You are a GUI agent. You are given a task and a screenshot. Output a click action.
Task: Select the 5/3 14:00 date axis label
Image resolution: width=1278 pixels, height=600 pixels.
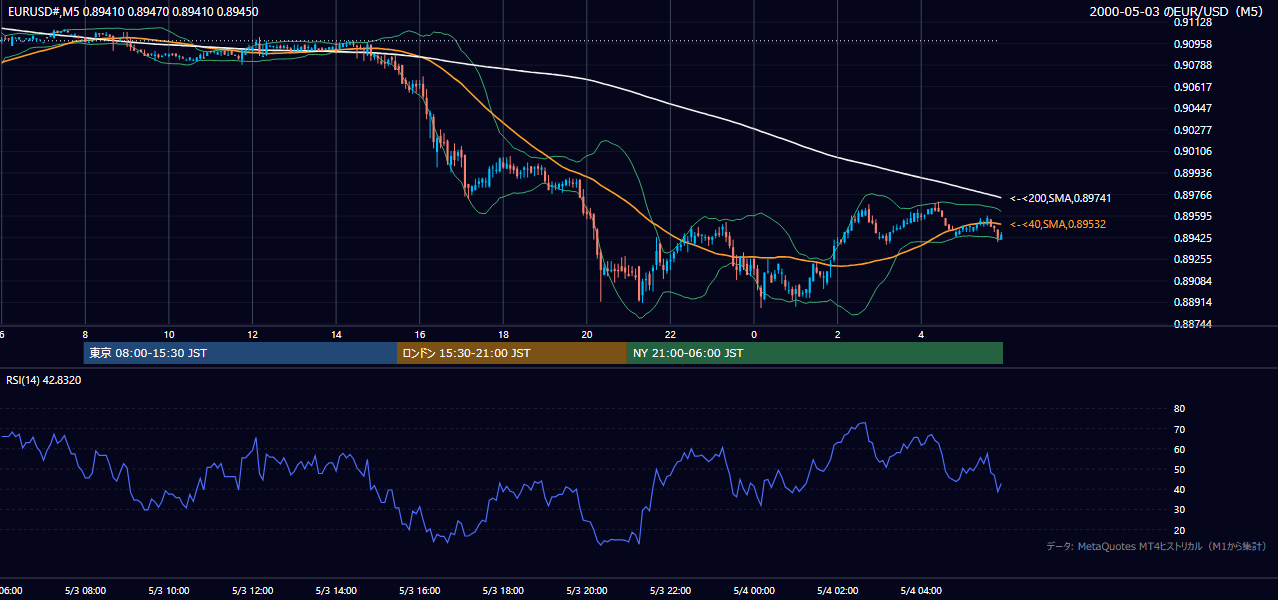coord(336,591)
